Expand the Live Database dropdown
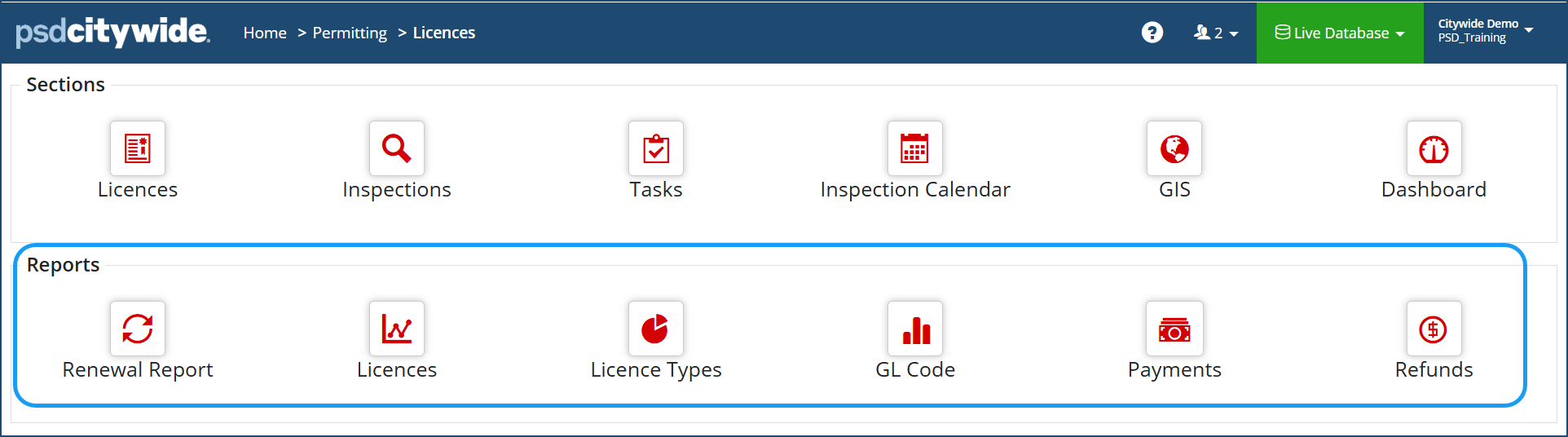This screenshot has height=437, width=1568. [x=1340, y=33]
